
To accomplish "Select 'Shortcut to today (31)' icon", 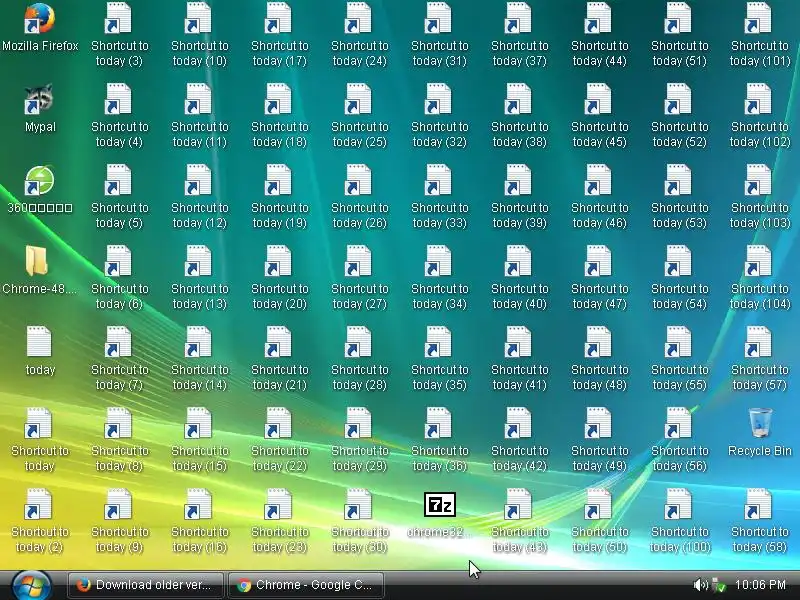I will (x=440, y=35).
